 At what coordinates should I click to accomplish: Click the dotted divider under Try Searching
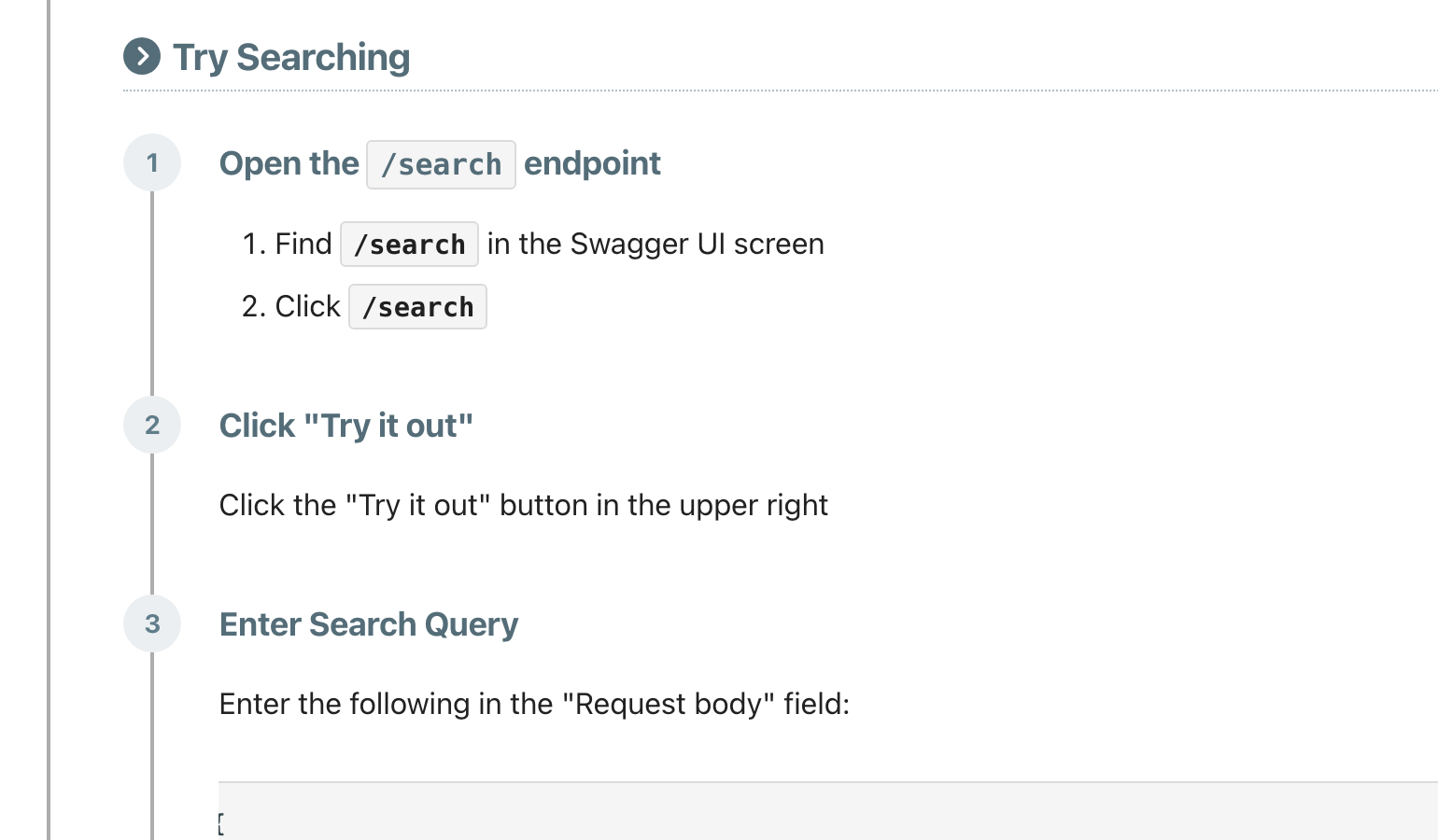click(780, 91)
